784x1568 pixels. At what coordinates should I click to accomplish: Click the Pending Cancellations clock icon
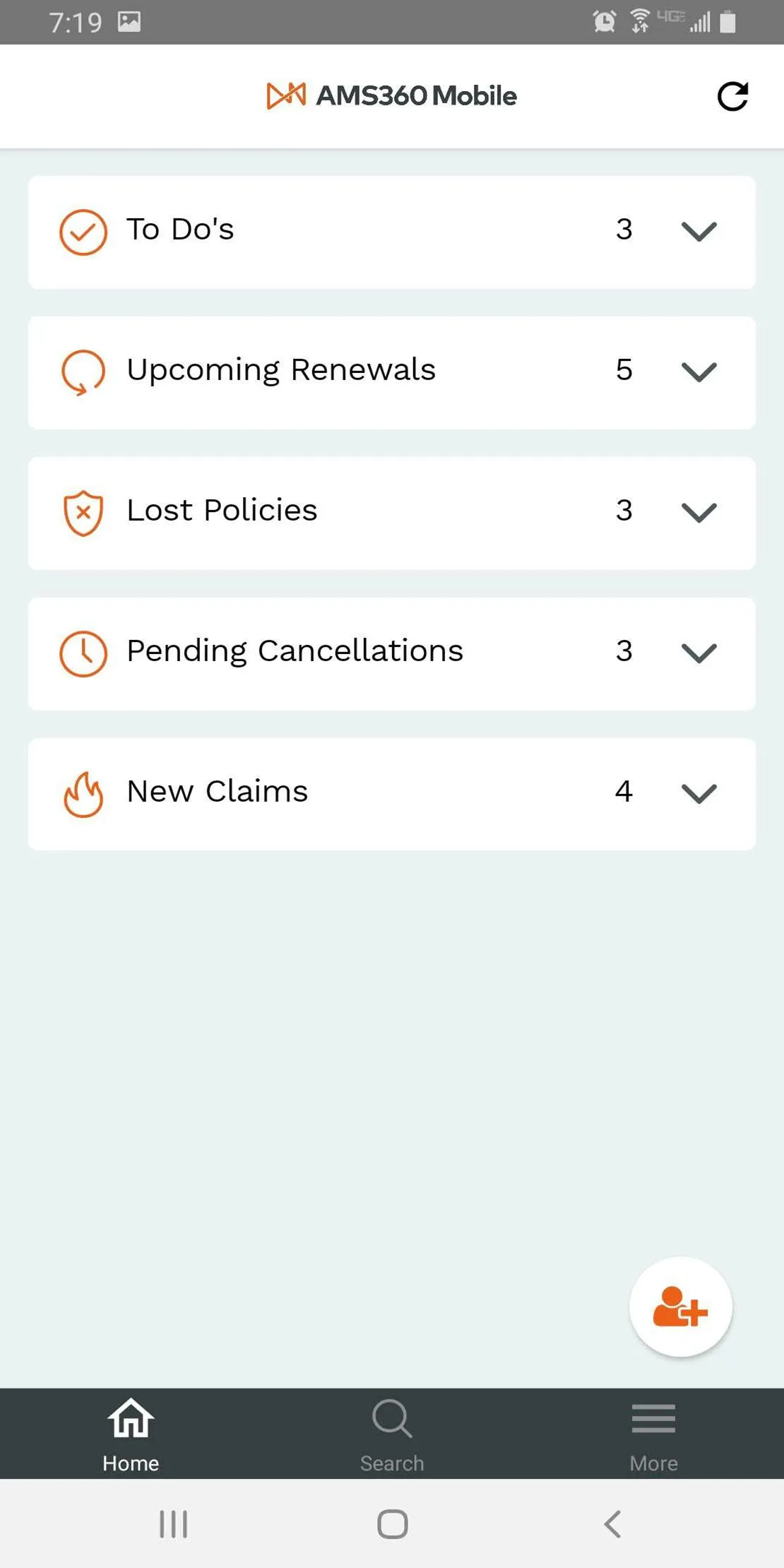[83, 653]
